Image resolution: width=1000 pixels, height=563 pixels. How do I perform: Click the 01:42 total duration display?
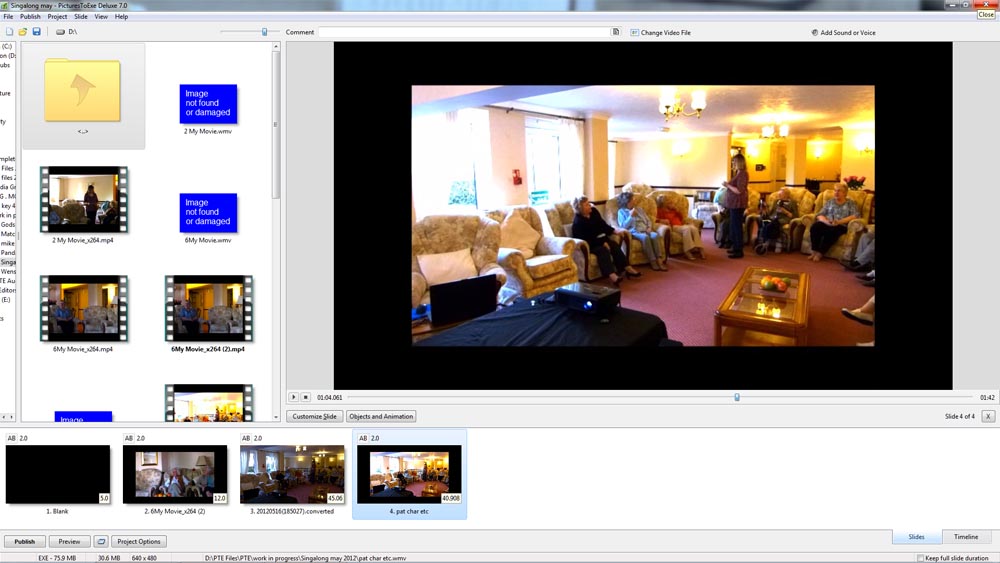pyautogui.click(x=987, y=397)
